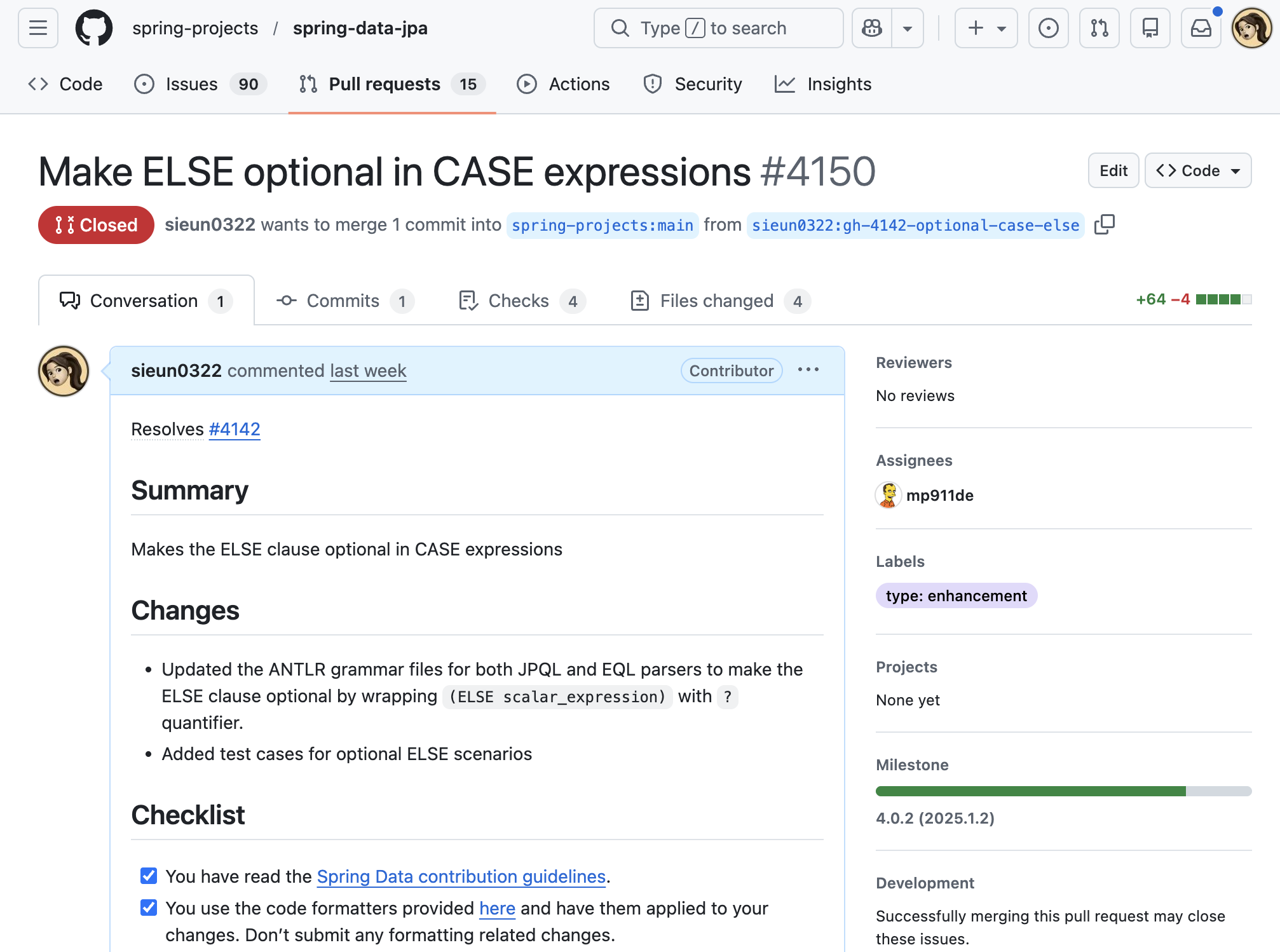Focus the Type to search field
The image size is (1280, 952).
[x=718, y=28]
